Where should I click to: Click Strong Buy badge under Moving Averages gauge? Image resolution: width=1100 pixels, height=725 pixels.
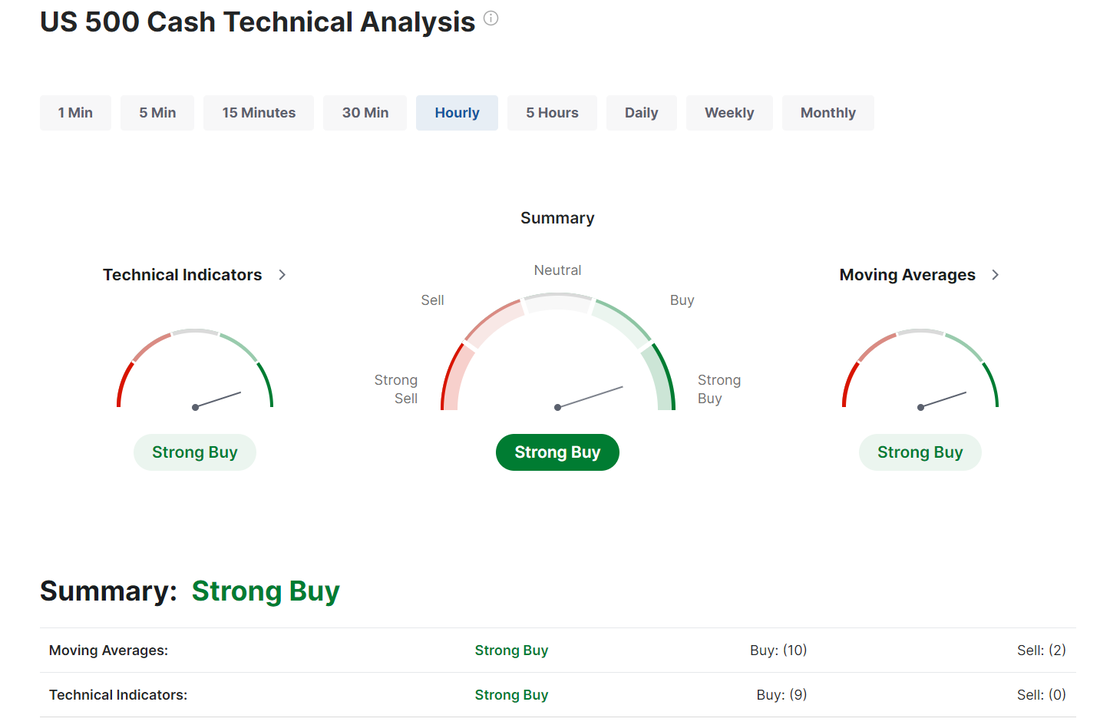coord(920,452)
